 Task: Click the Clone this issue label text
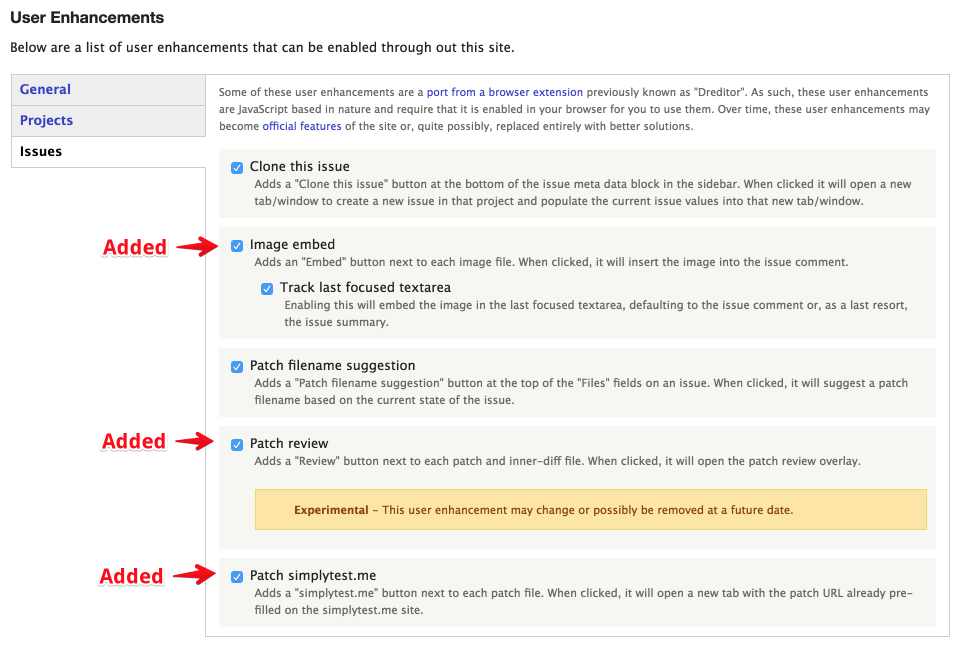tap(299, 167)
